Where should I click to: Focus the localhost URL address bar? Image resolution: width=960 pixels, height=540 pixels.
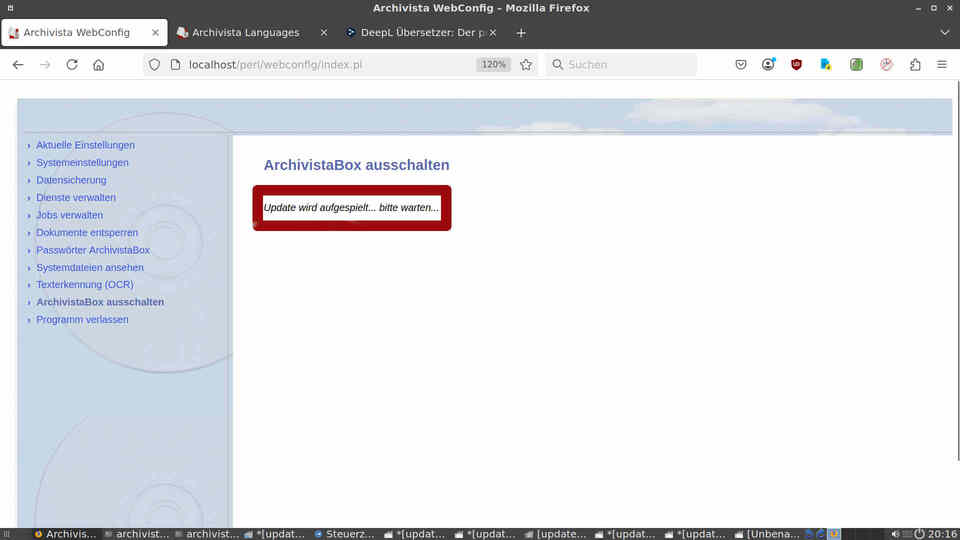click(x=276, y=64)
